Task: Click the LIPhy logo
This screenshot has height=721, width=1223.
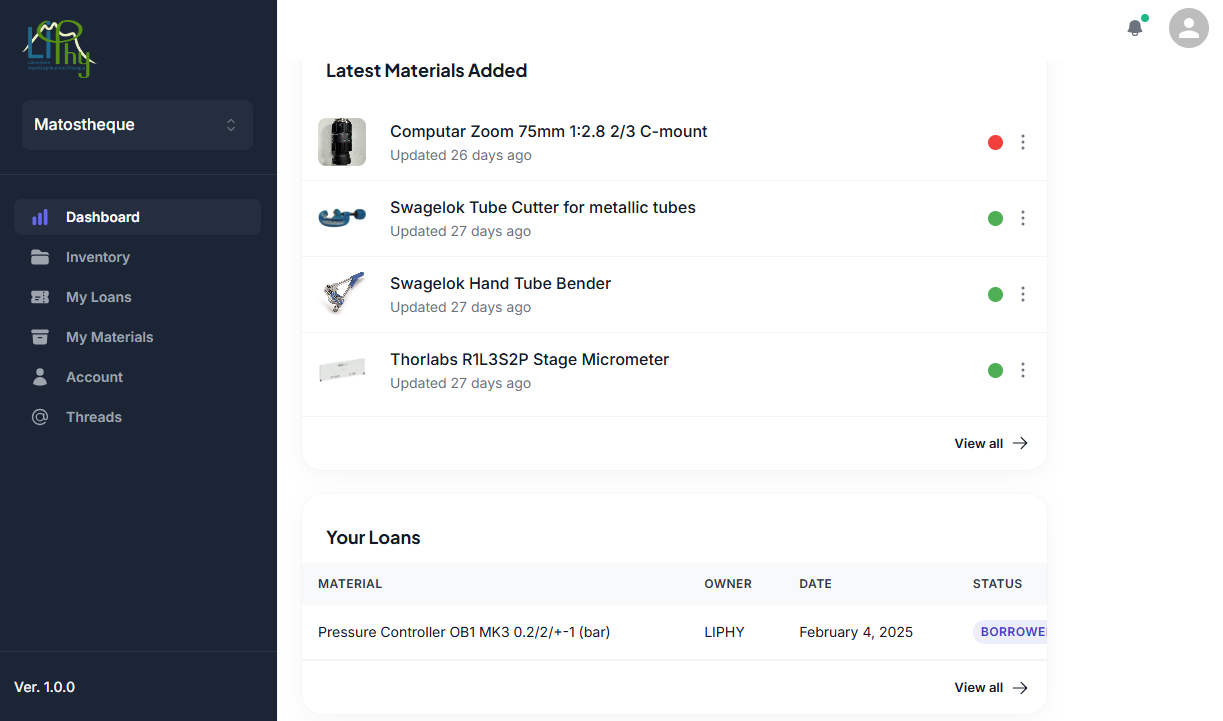Action: click(59, 48)
